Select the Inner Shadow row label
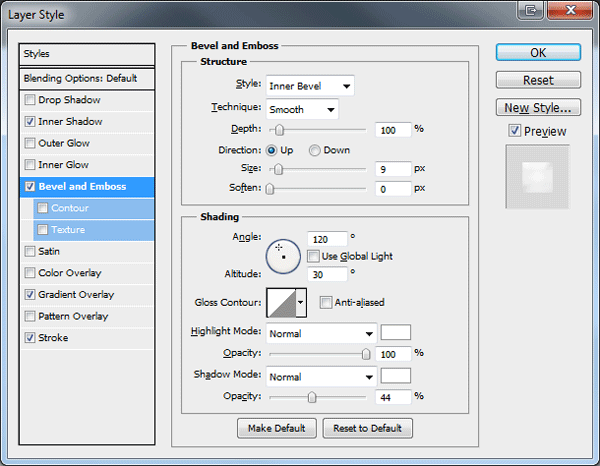Viewport: 600px width, 466px height. [x=70, y=122]
